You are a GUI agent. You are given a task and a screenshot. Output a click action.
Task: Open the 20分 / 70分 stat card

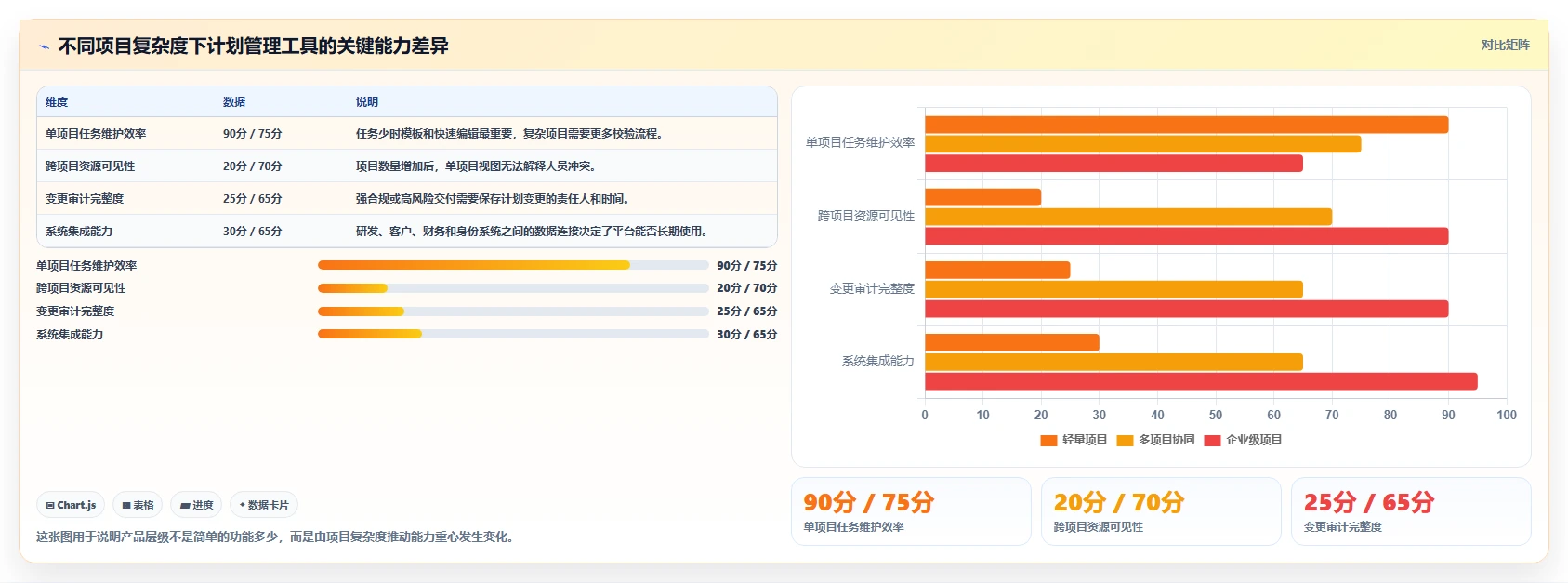coord(1161,511)
